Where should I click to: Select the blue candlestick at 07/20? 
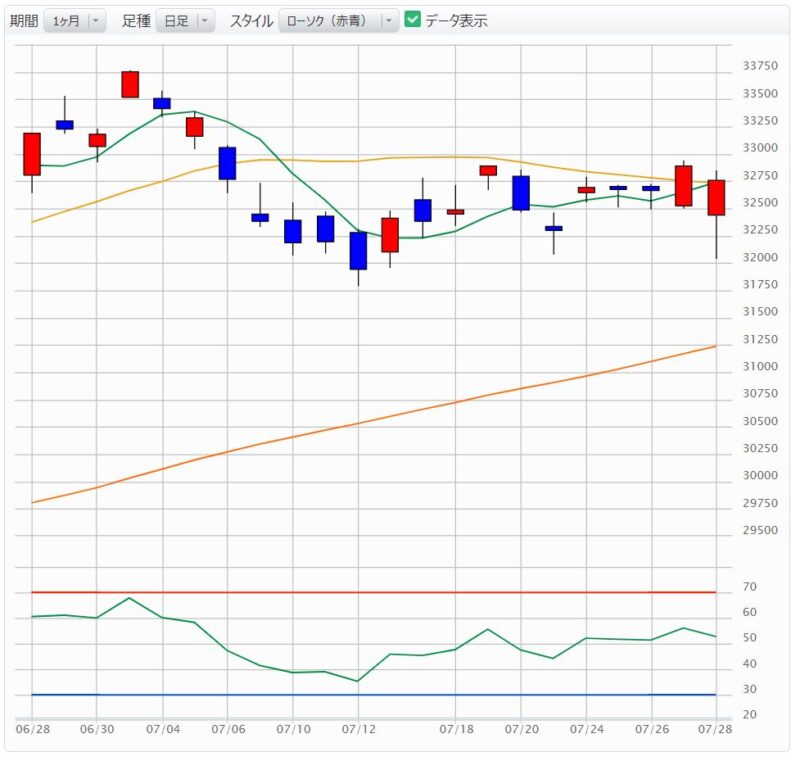pos(521,193)
